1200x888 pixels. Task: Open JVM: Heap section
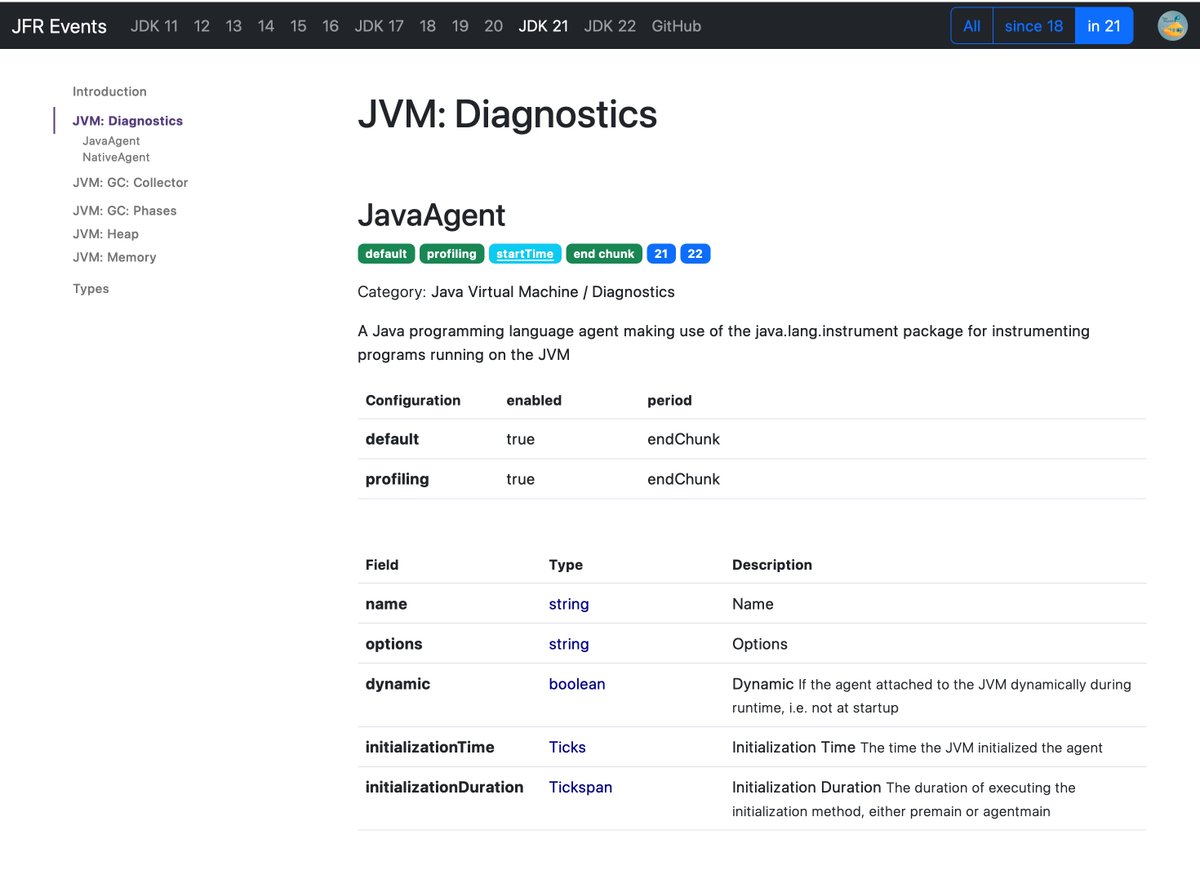pos(106,234)
